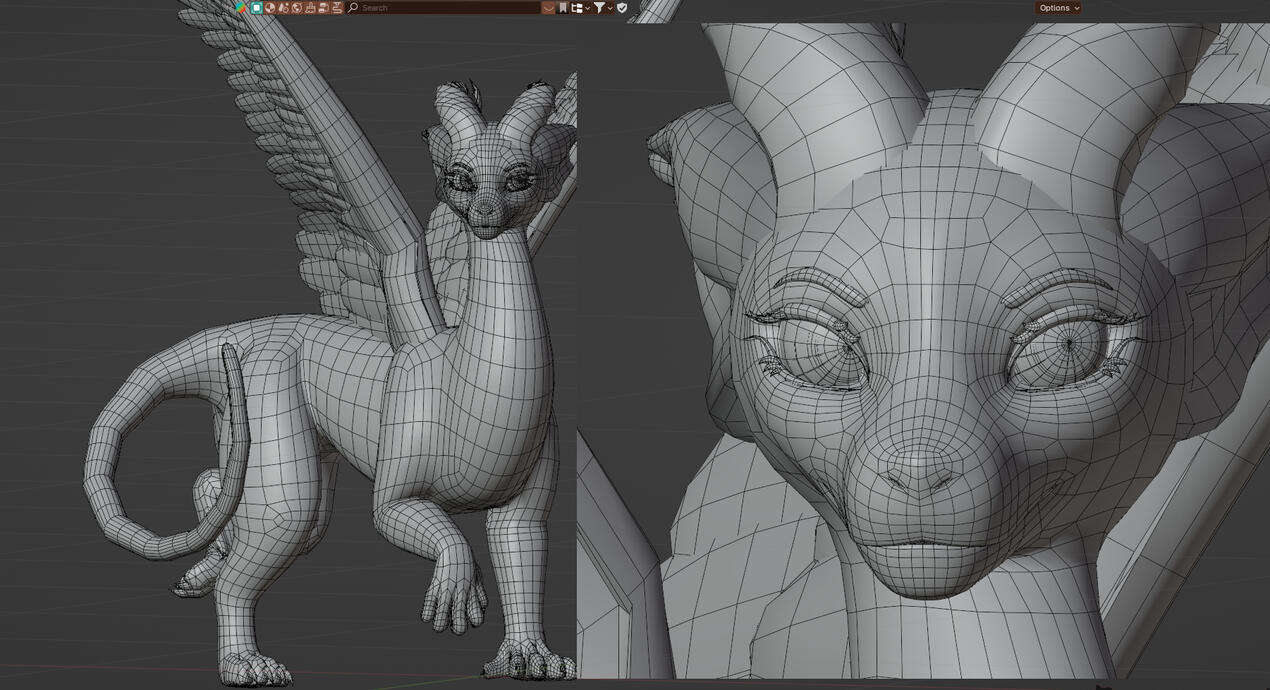Open the dropdown next to the snapping icon
This screenshot has height=690, width=1270.
tap(588, 7)
